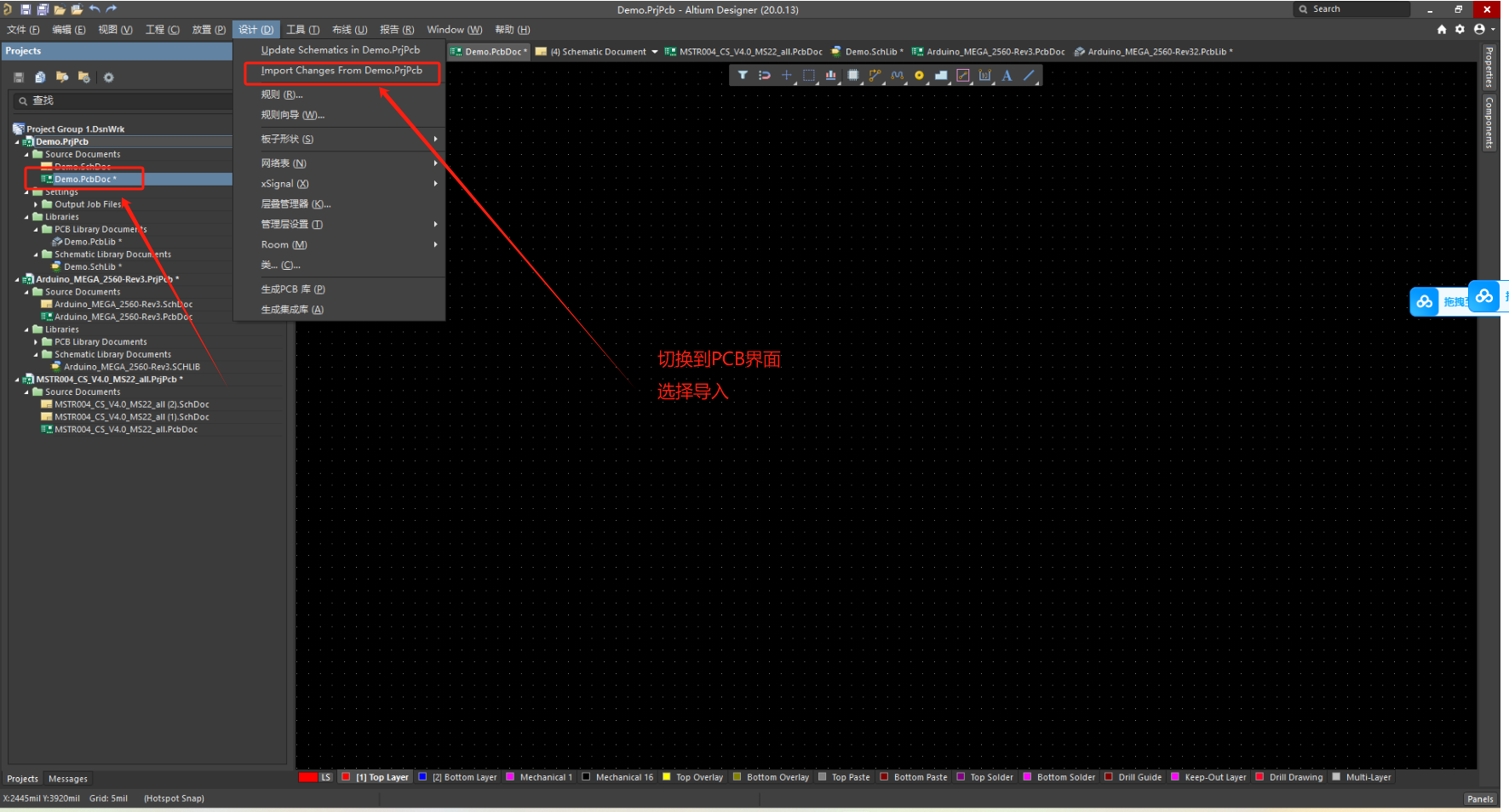The width and height of the screenshot is (1509, 812).
Task: Open the 文件 (F) menu
Action: click(x=23, y=30)
